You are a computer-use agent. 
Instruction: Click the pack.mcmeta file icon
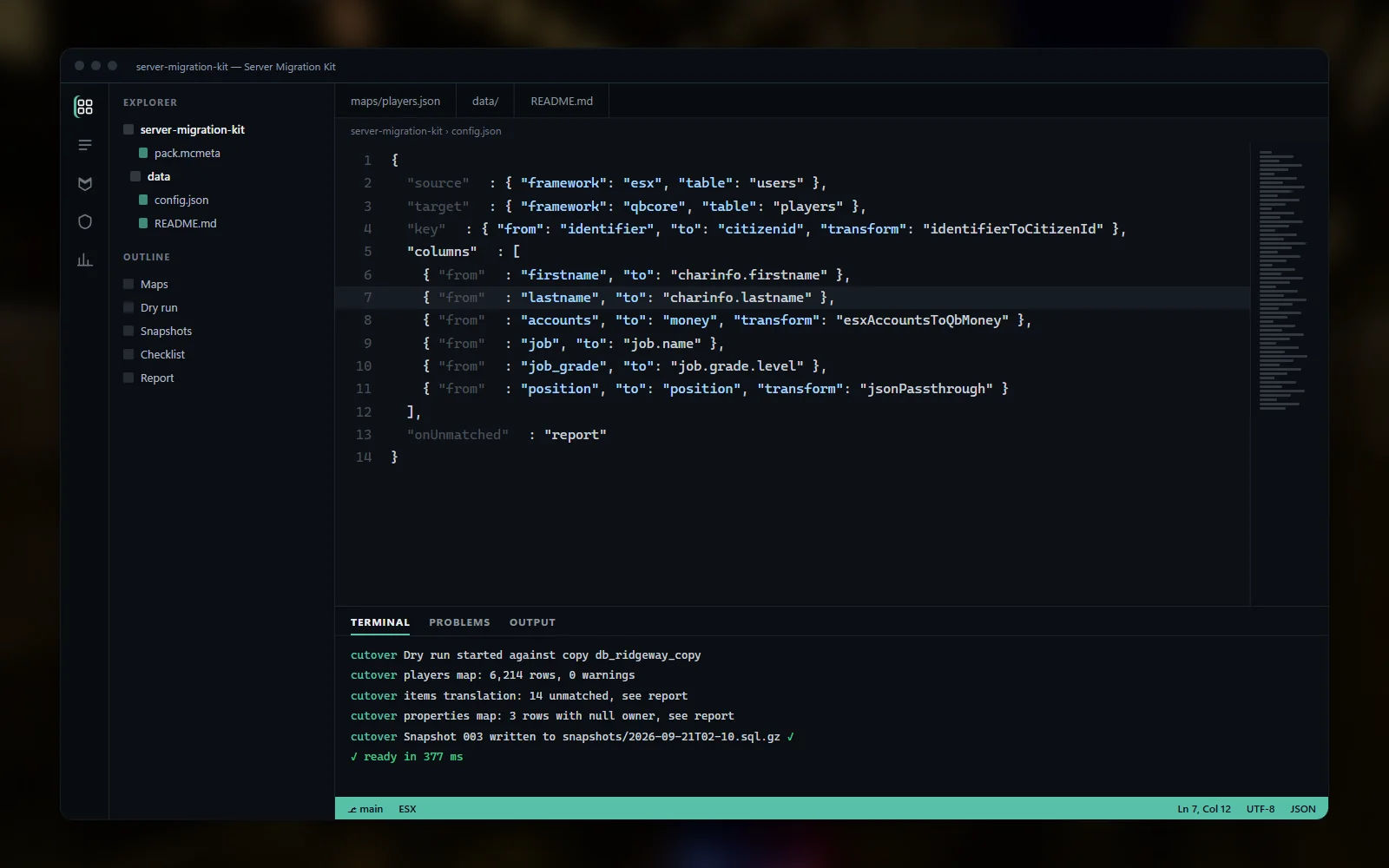(143, 153)
